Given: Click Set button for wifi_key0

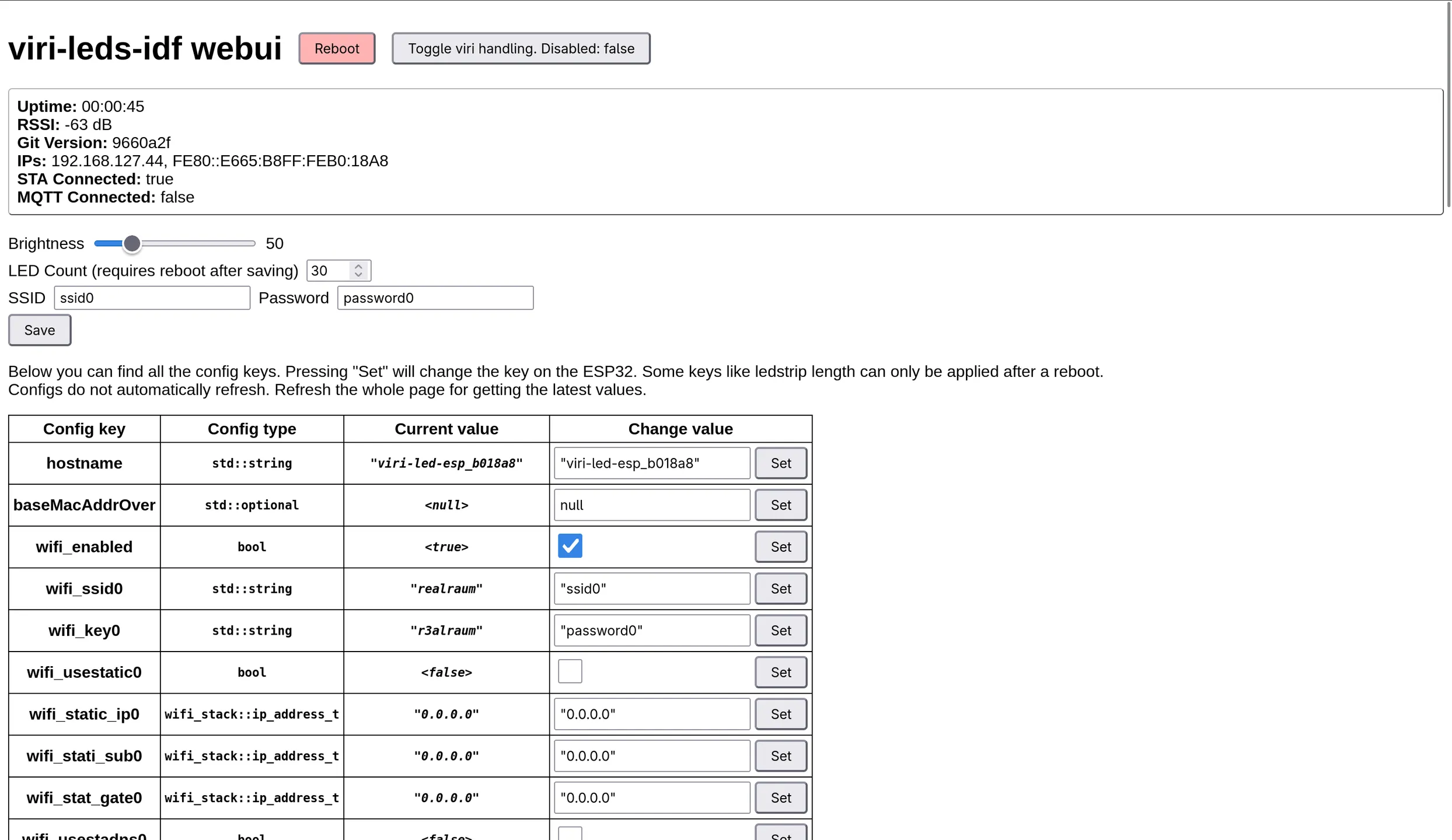Looking at the screenshot, I should click(x=780, y=631).
